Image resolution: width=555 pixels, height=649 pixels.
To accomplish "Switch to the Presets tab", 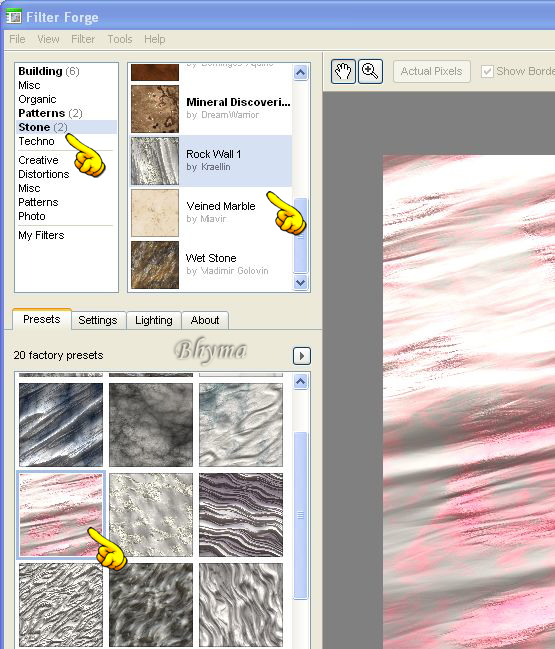I will [41, 319].
